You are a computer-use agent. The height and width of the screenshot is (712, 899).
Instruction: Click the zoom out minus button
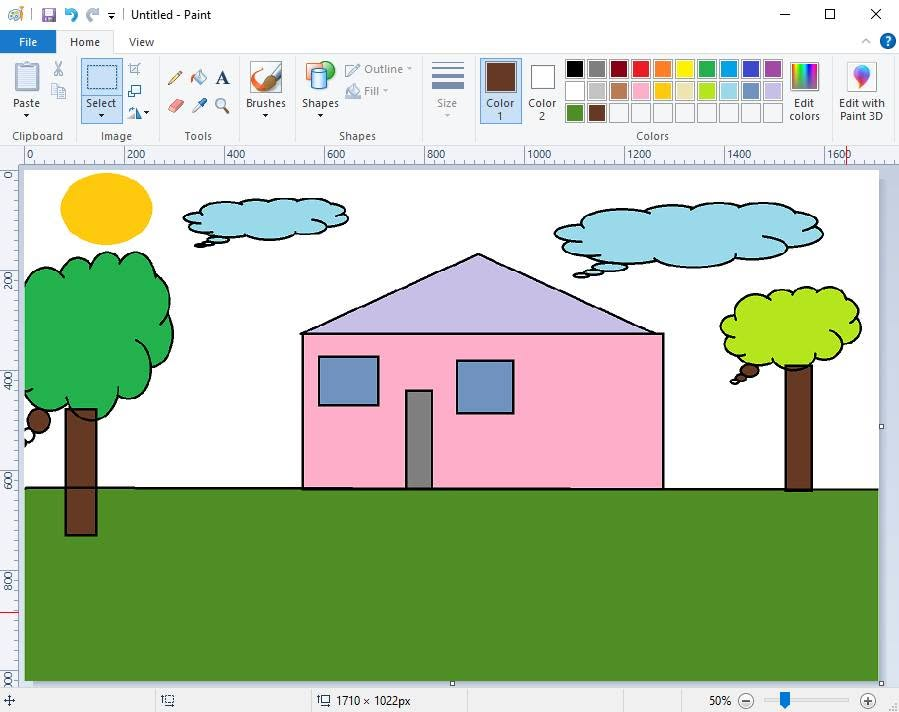pyautogui.click(x=746, y=701)
